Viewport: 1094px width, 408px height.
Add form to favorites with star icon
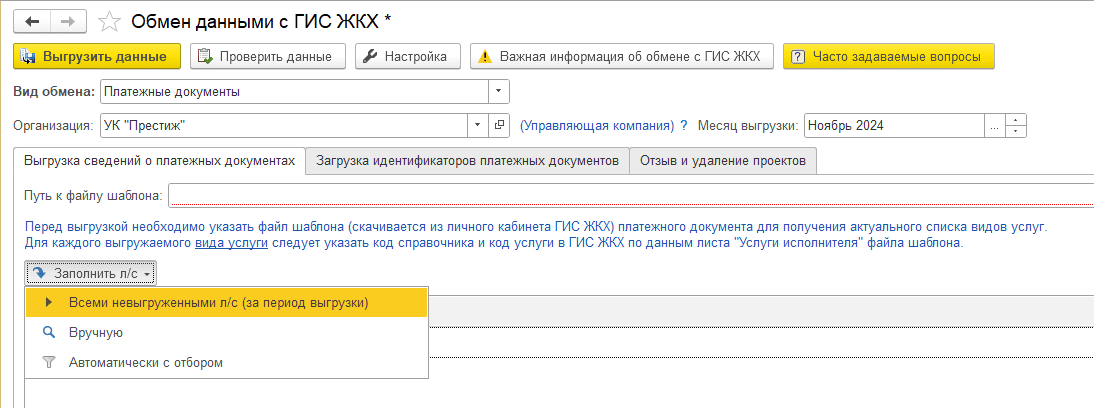(x=112, y=21)
